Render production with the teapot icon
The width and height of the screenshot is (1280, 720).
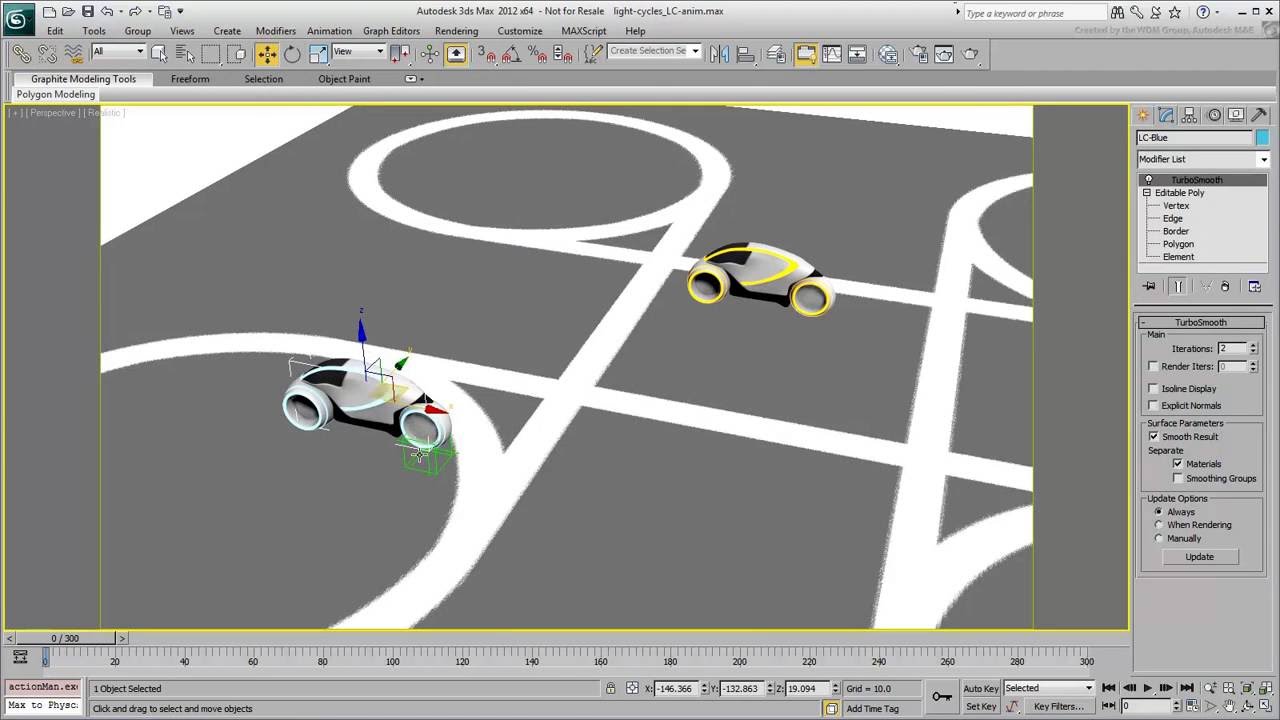click(x=970, y=54)
